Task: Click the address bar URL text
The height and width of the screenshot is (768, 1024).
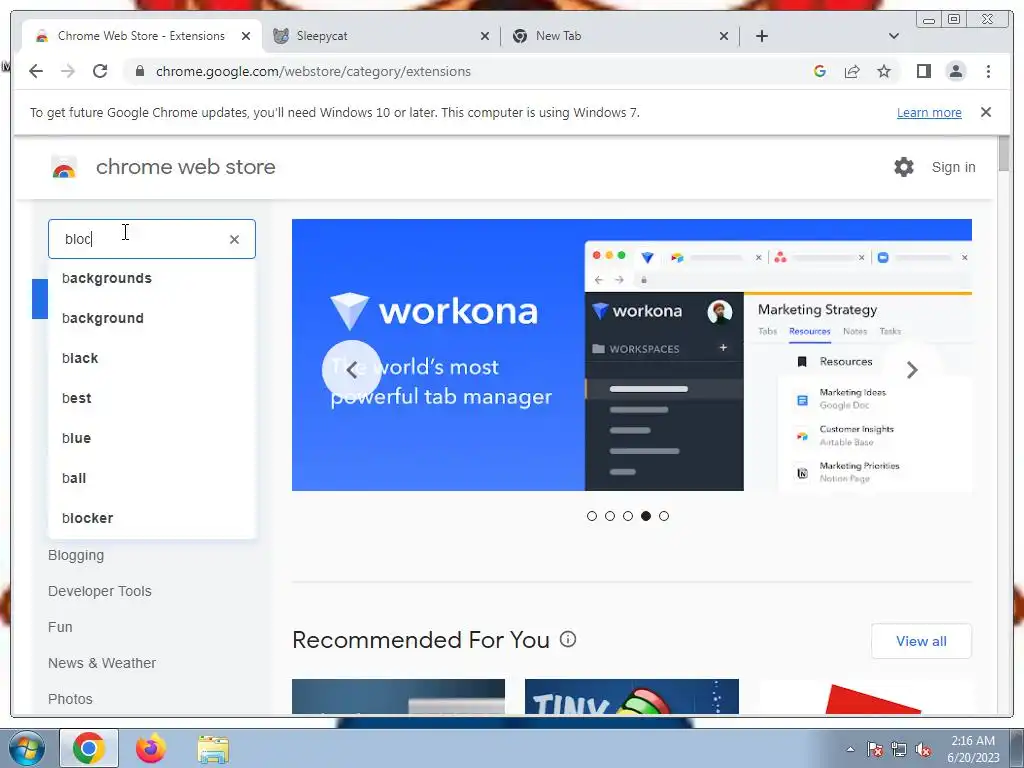Action: click(x=313, y=71)
